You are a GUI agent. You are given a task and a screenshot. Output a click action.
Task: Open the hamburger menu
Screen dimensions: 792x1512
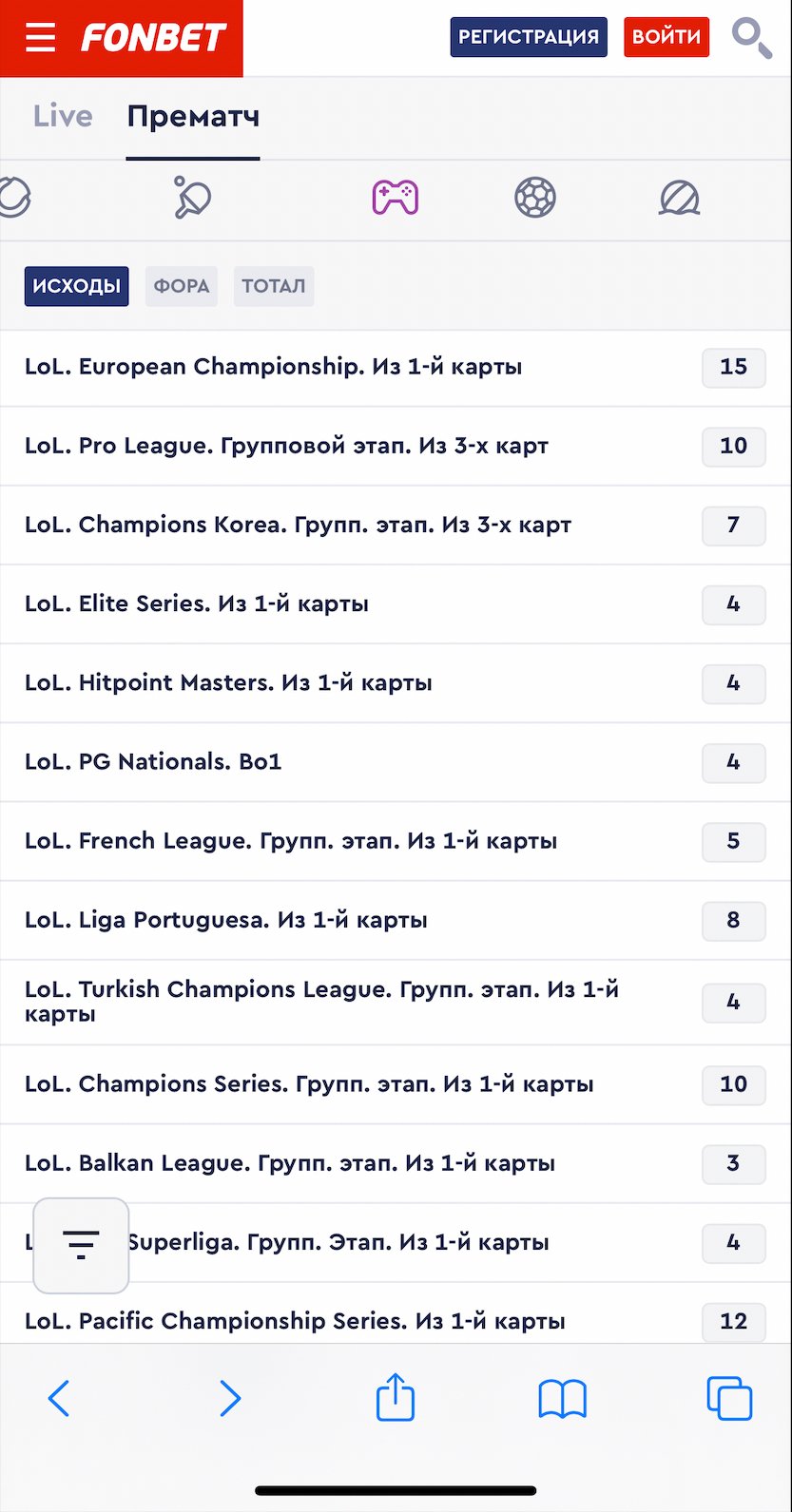coord(41,38)
